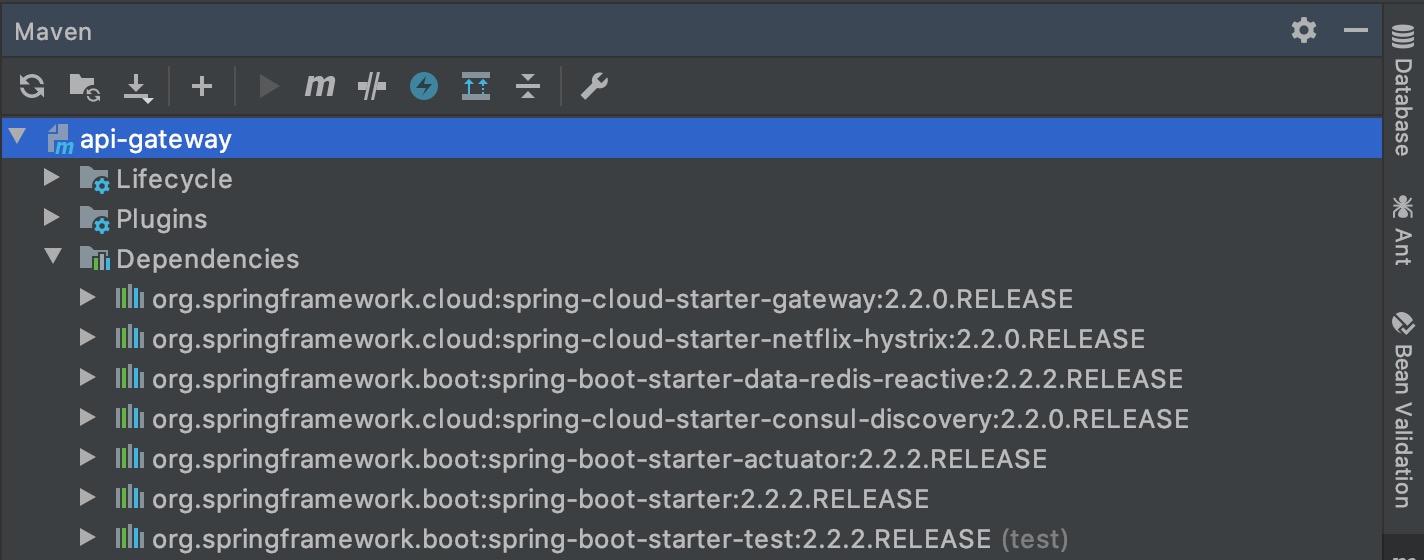This screenshot has height=560, width=1424.
Task: Collapse the api-gateway project node
Action: [17, 138]
